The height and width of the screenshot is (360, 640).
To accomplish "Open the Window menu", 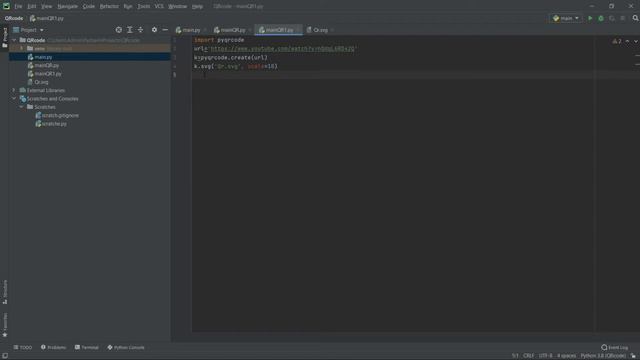I will (x=178, y=6).
